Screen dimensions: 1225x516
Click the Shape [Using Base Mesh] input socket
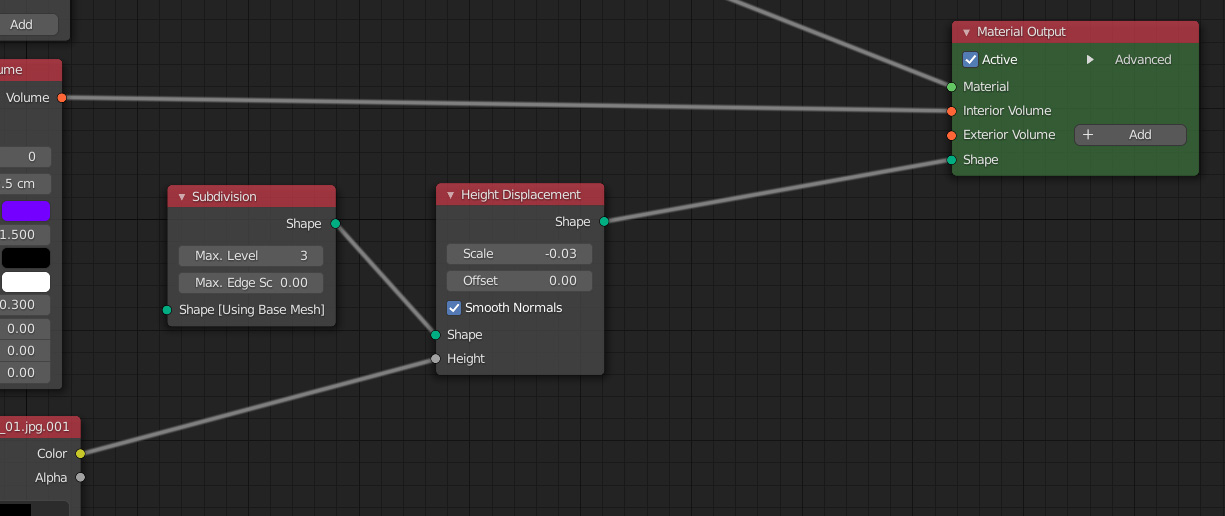point(167,310)
